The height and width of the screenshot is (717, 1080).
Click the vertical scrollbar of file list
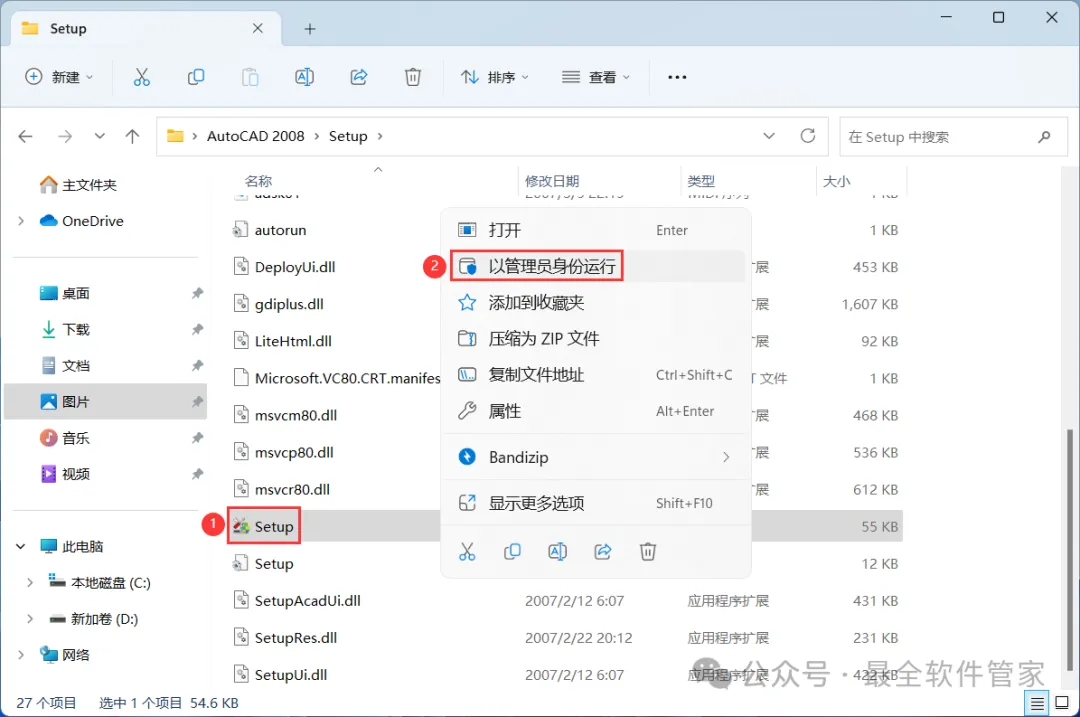(1070, 549)
